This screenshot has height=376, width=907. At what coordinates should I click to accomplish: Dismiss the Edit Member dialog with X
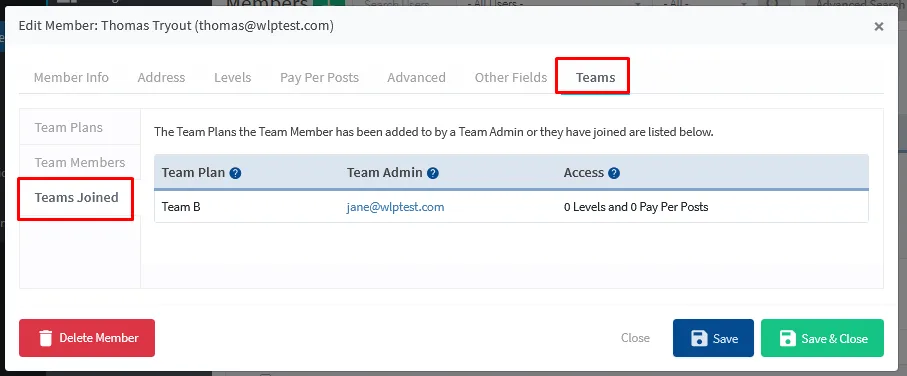coord(879,26)
